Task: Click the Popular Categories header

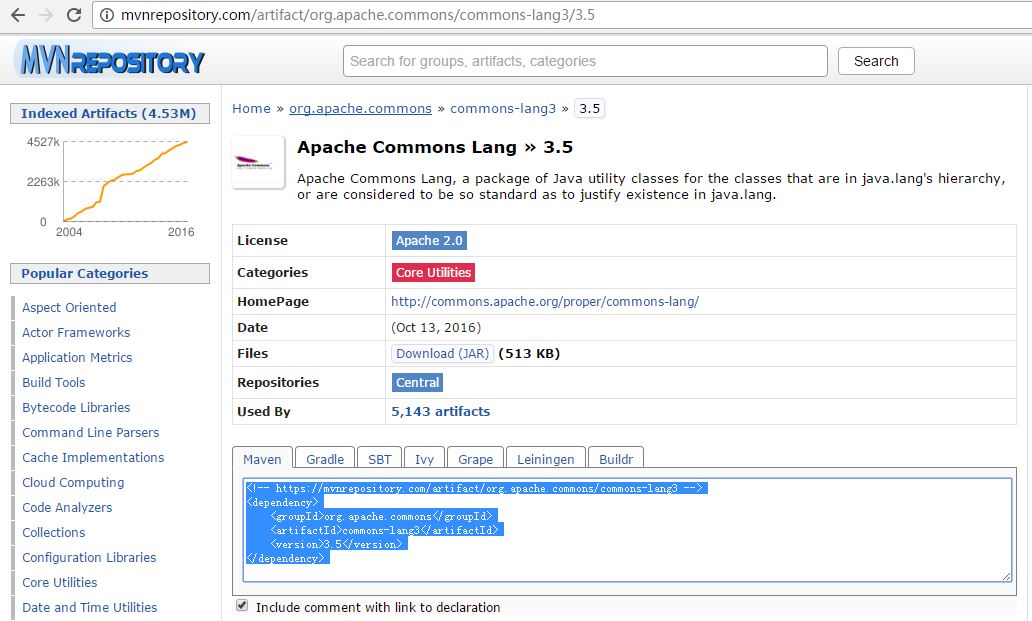Action: tap(110, 273)
